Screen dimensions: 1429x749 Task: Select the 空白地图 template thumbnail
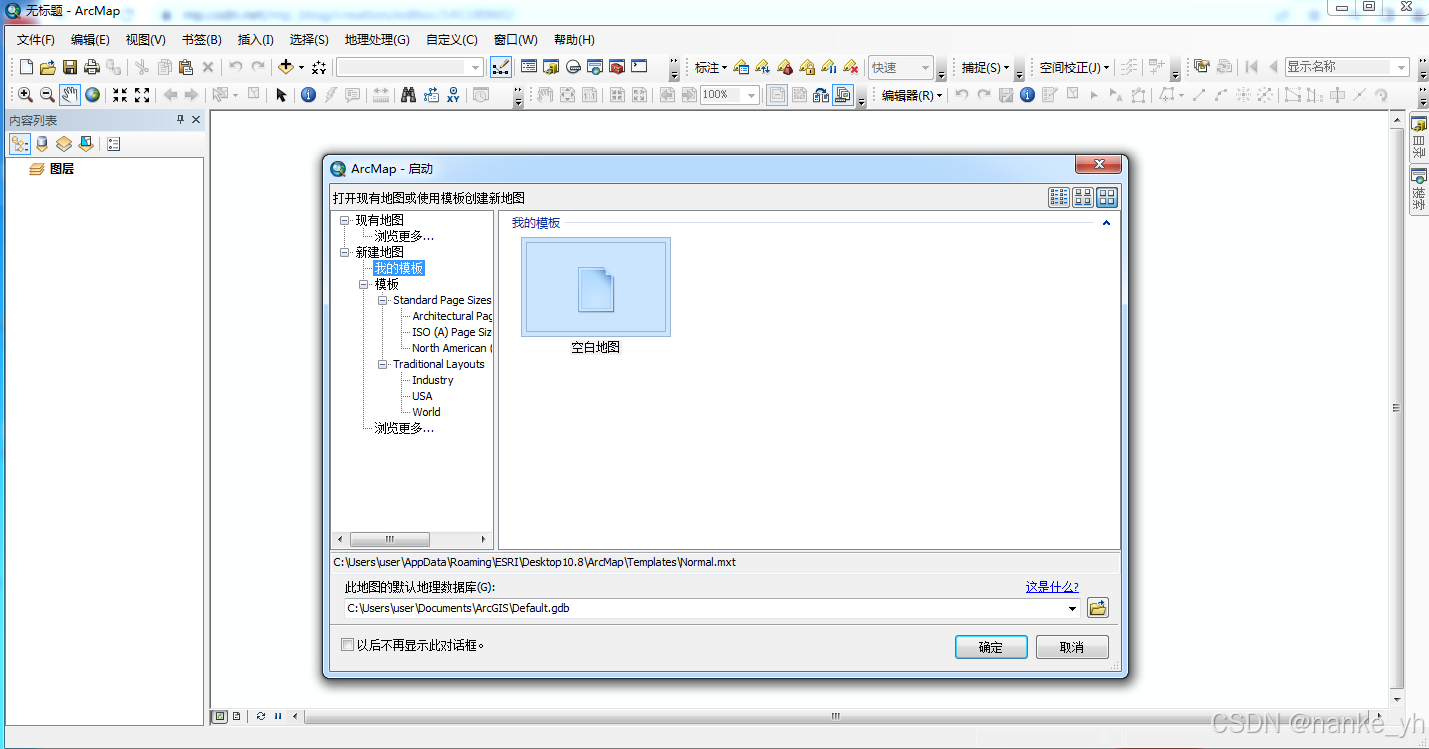[596, 287]
